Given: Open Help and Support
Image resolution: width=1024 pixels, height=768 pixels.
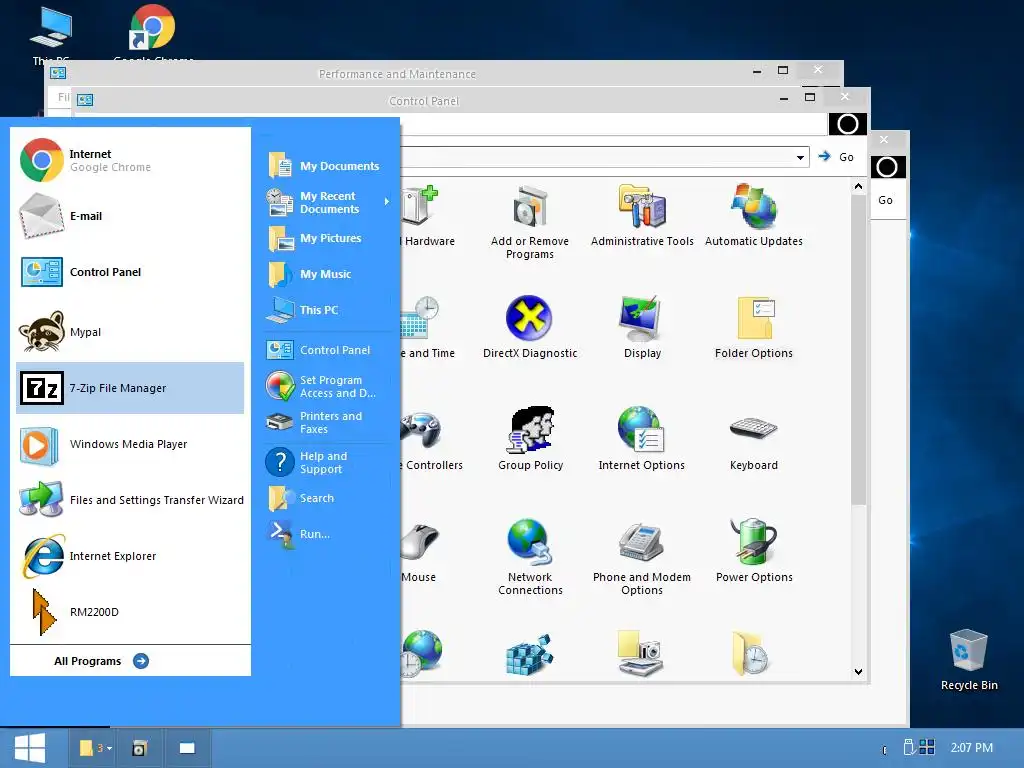Looking at the screenshot, I should point(328,462).
